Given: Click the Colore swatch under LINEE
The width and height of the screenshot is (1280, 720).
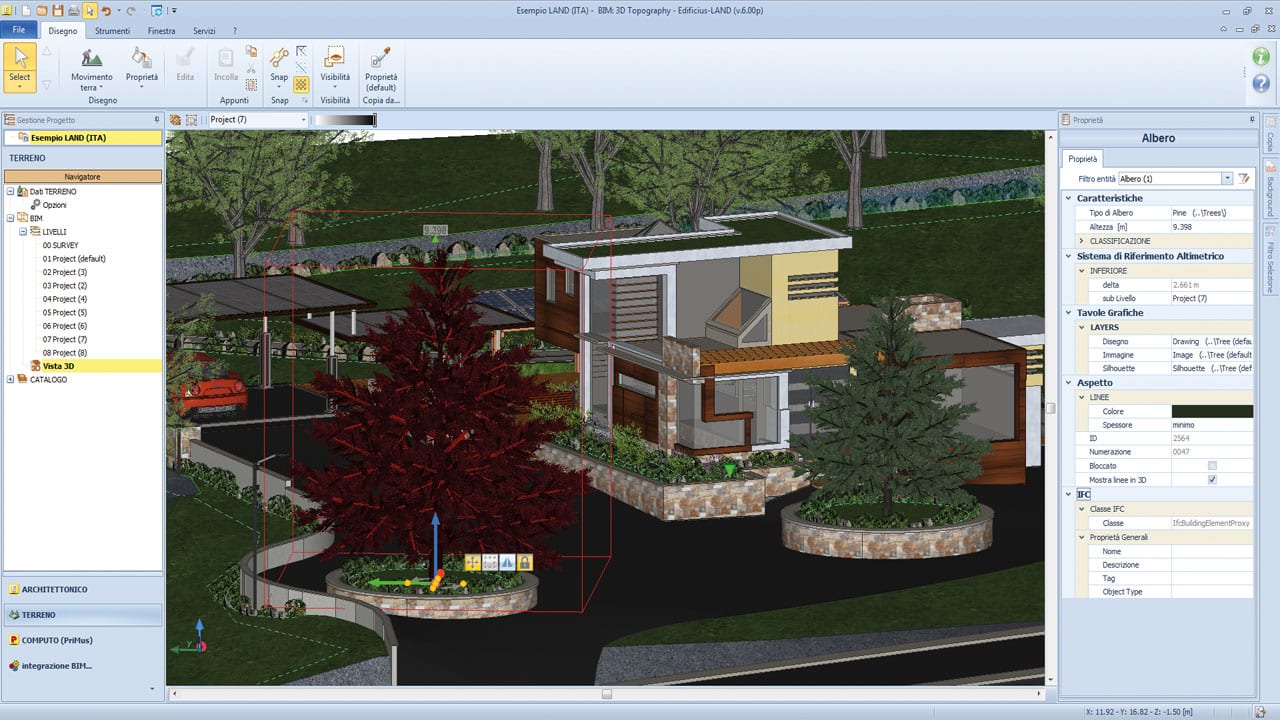Looking at the screenshot, I should point(1212,411).
